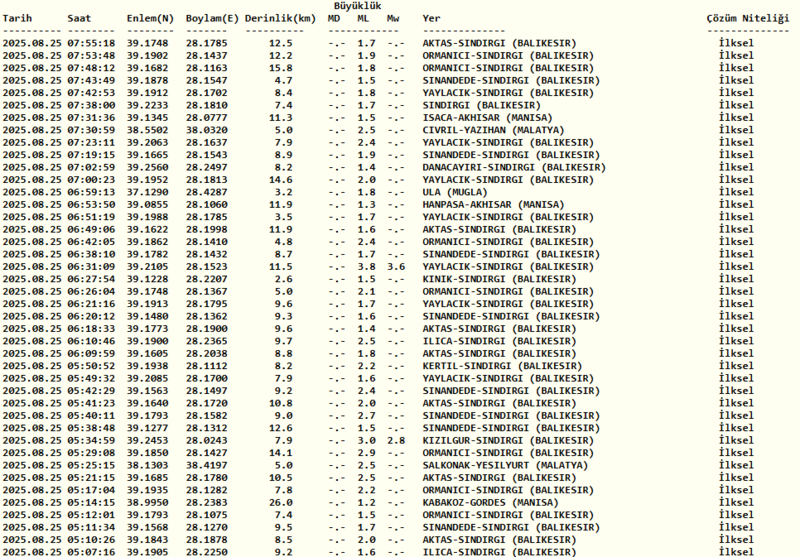Click longitude 38.0320

click(x=207, y=130)
